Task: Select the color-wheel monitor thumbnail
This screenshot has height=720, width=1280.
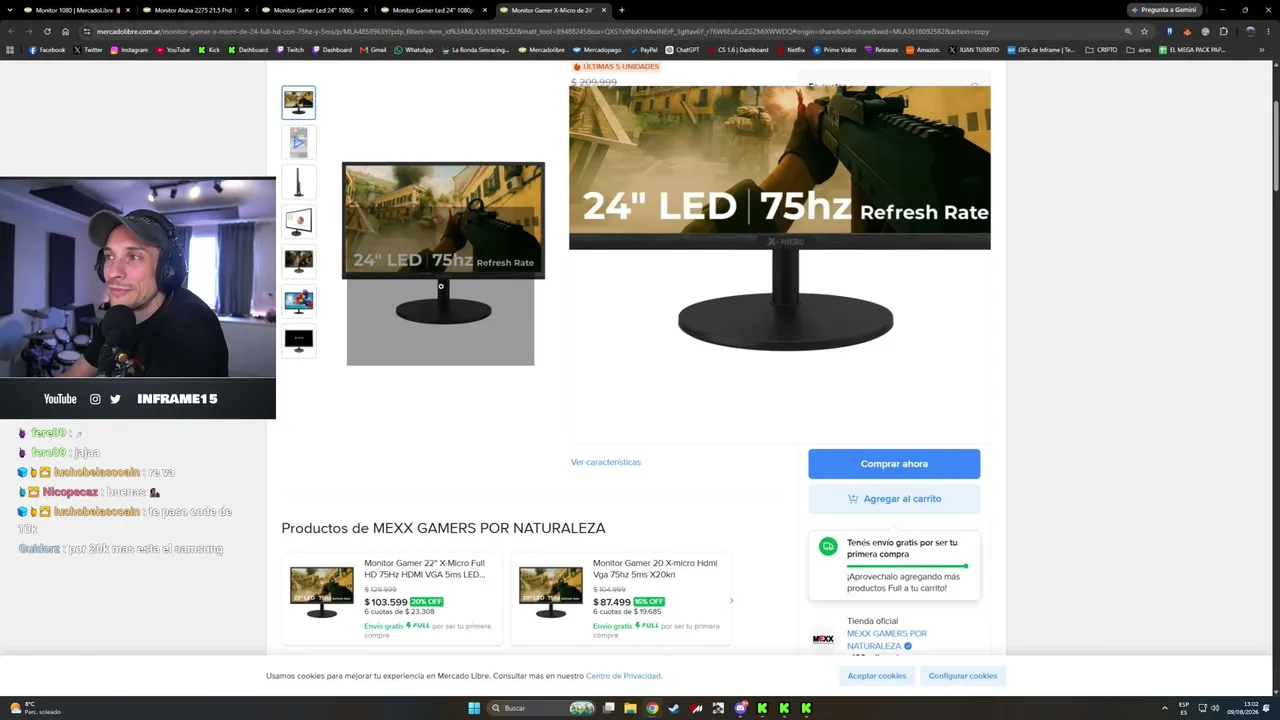Action: (298, 221)
